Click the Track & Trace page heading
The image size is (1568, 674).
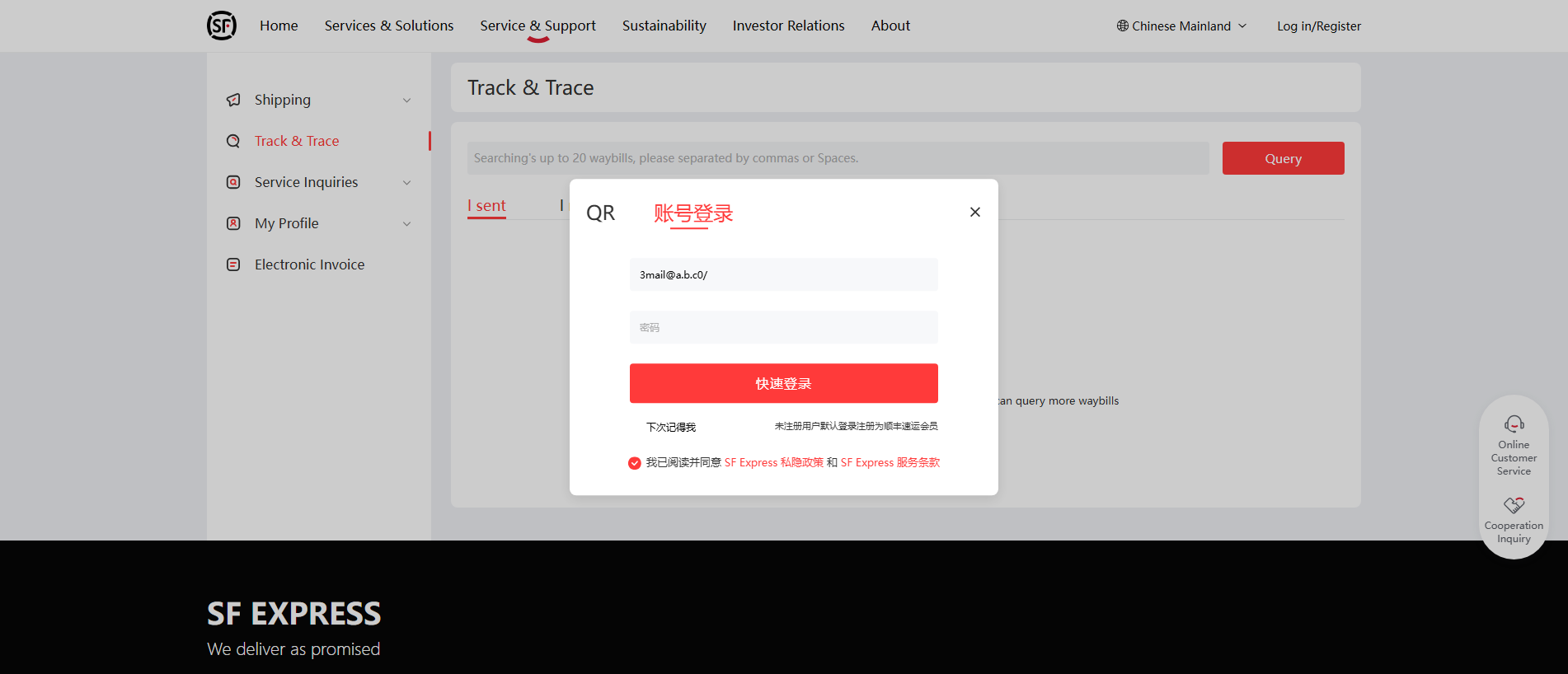[x=530, y=87]
